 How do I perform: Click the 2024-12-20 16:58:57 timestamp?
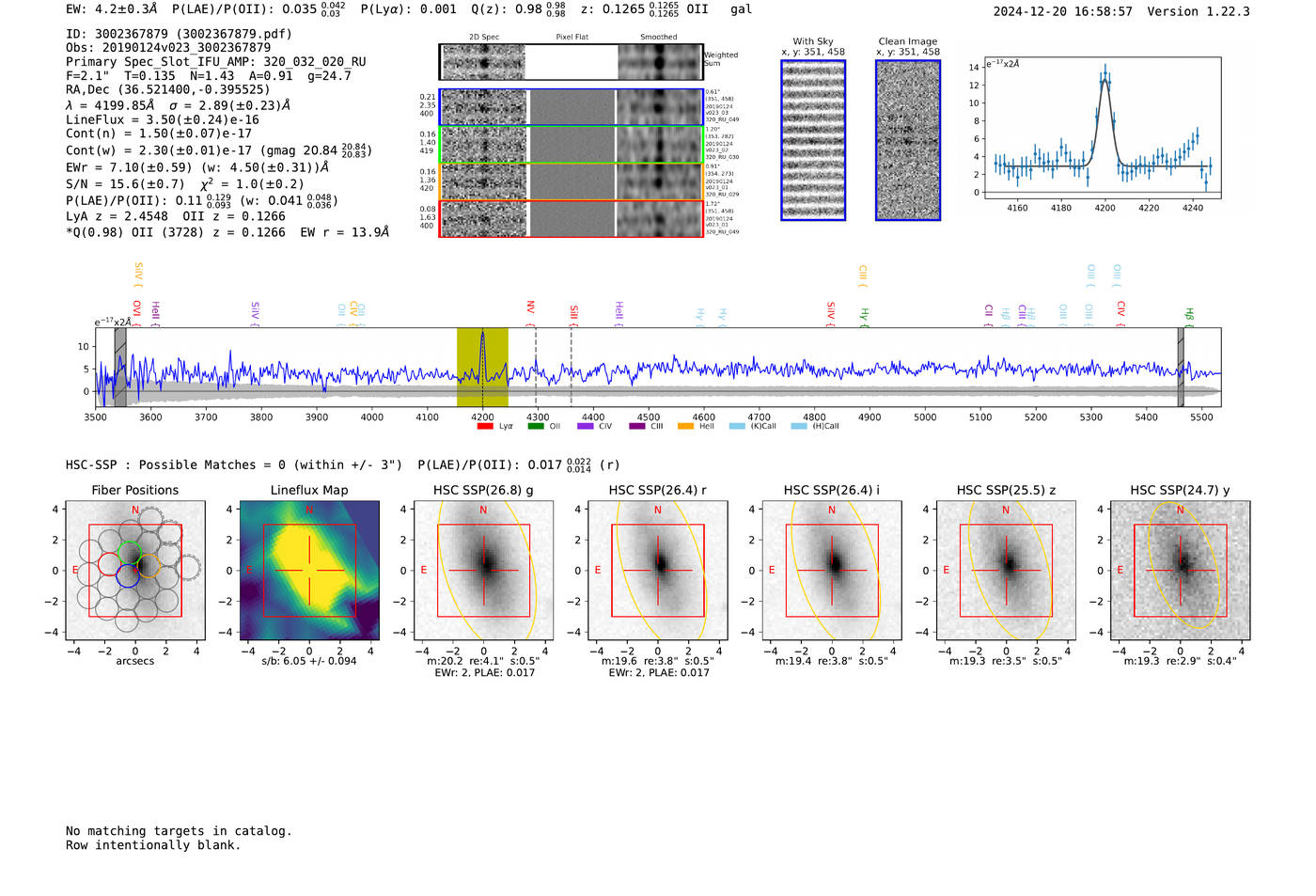pyautogui.click(x=1063, y=12)
